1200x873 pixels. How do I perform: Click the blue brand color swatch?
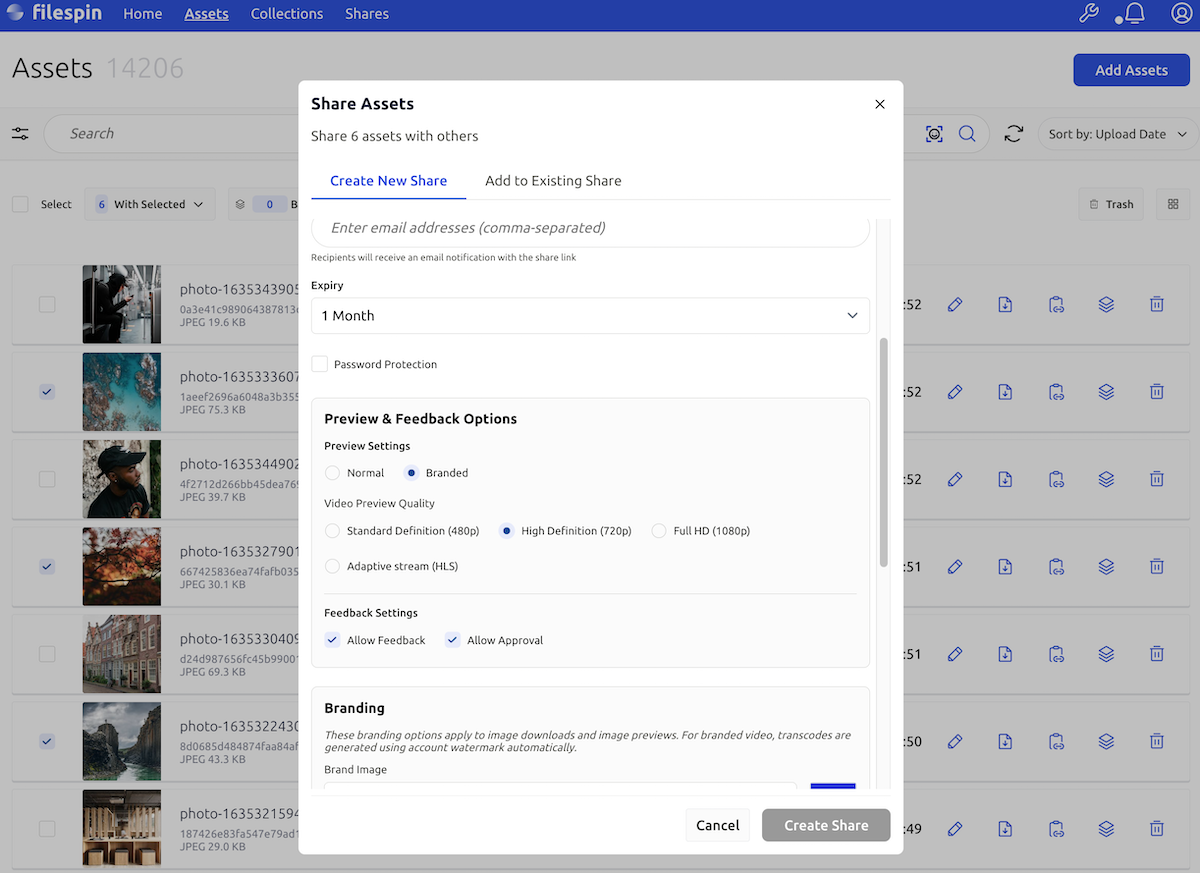832,787
